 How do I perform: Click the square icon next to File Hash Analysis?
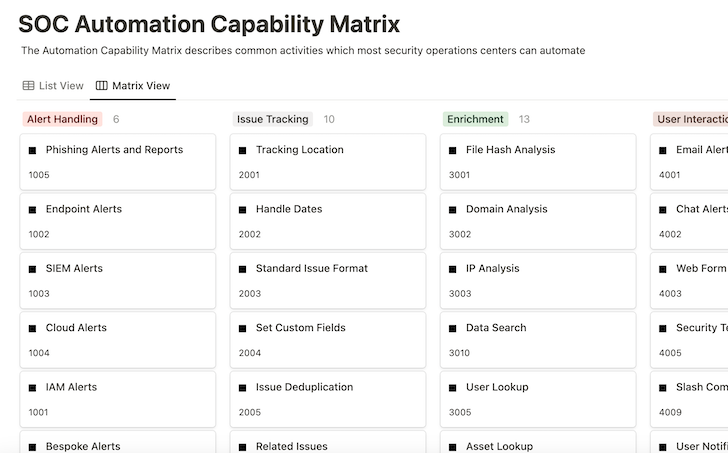point(453,151)
